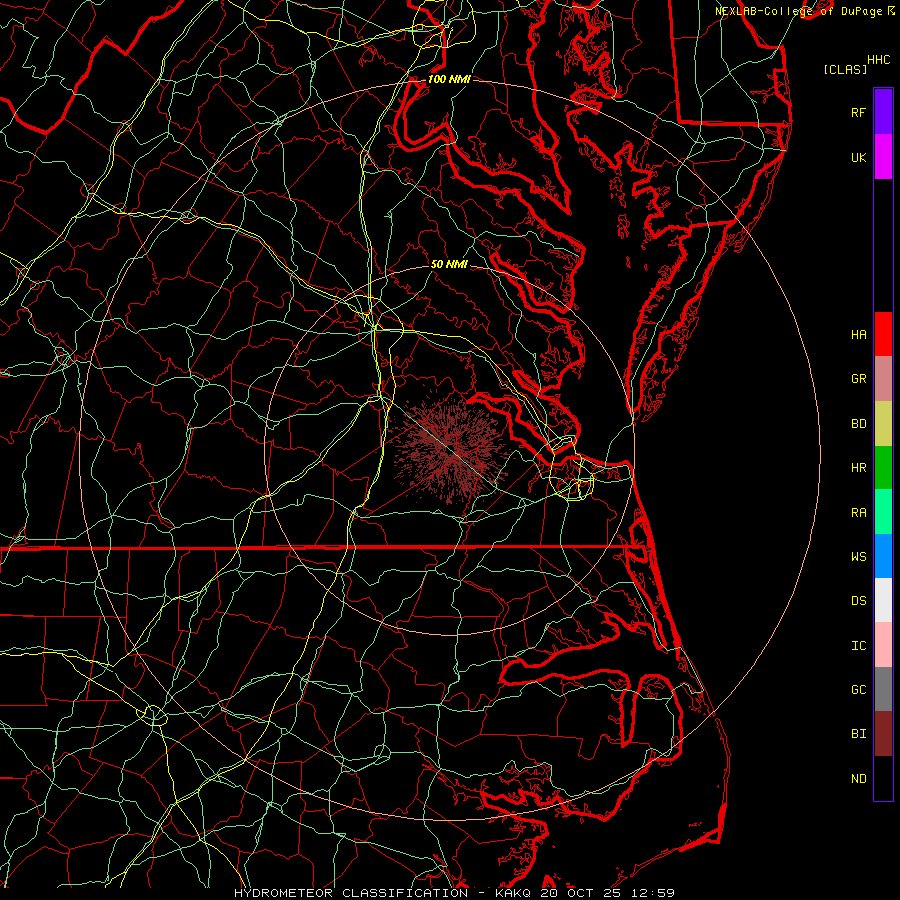Click the [CLAS] units label
The height and width of the screenshot is (900, 900).
point(844,69)
